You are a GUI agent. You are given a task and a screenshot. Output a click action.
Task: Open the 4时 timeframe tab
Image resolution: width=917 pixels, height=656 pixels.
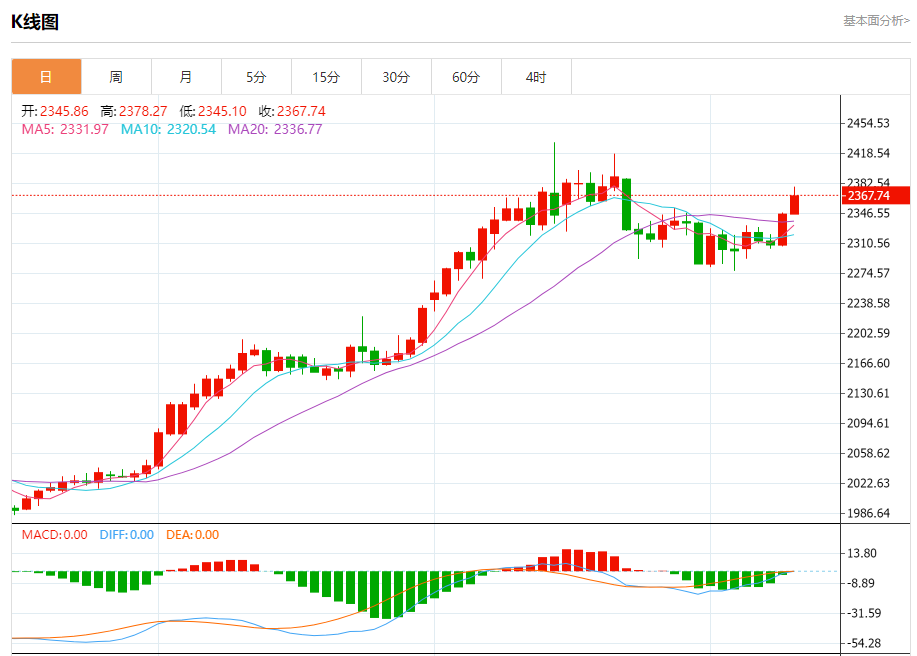tap(536, 77)
